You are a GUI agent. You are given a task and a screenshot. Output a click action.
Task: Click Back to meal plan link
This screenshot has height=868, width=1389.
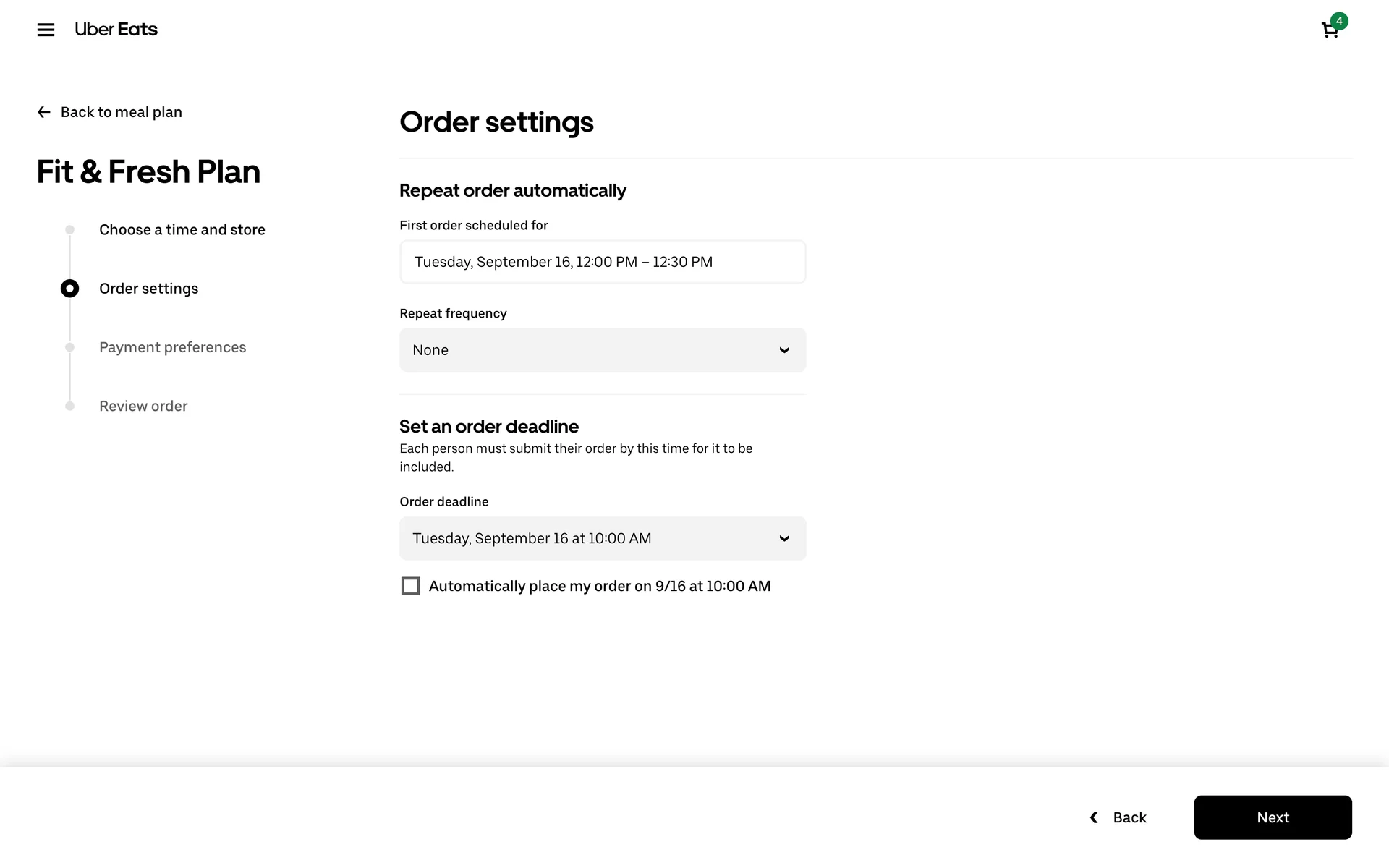click(122, 112)
